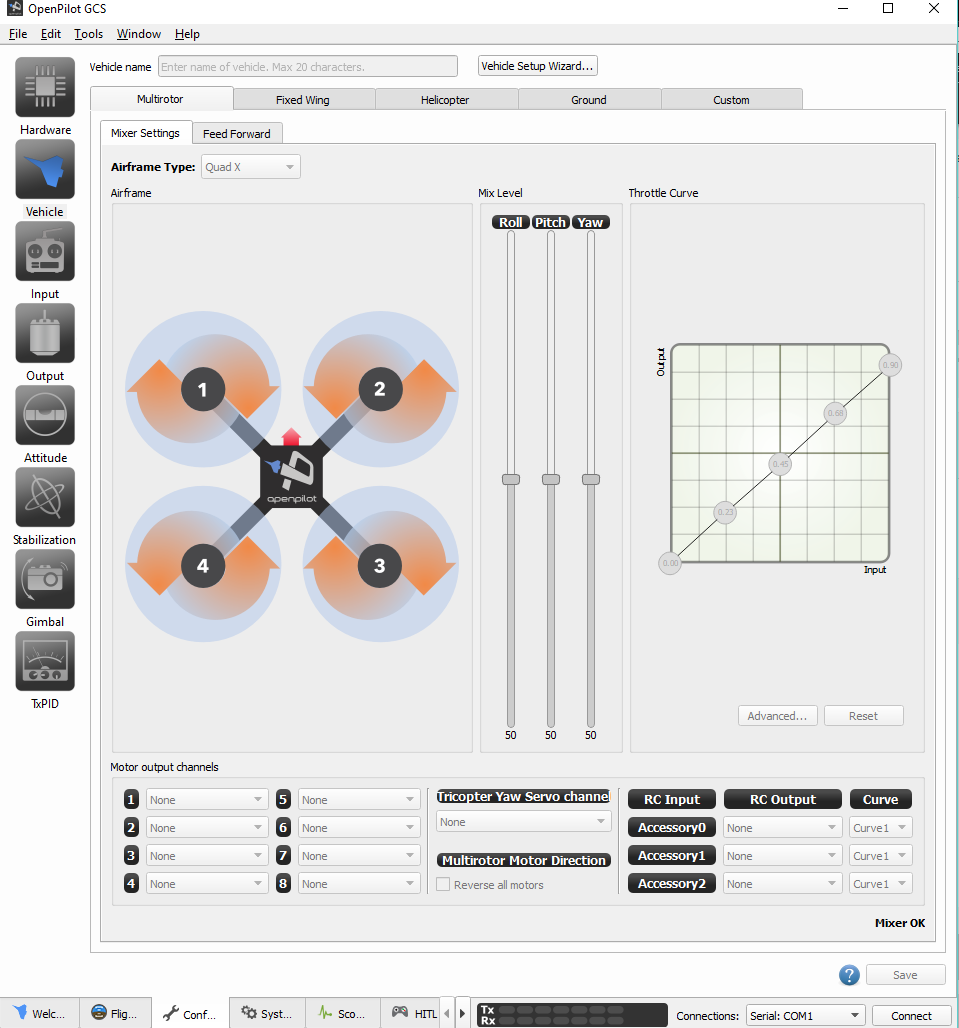The width and height of the screenshot is (959, 1028).
Task: Reset the throttle curve
Action: click(863, 716)
